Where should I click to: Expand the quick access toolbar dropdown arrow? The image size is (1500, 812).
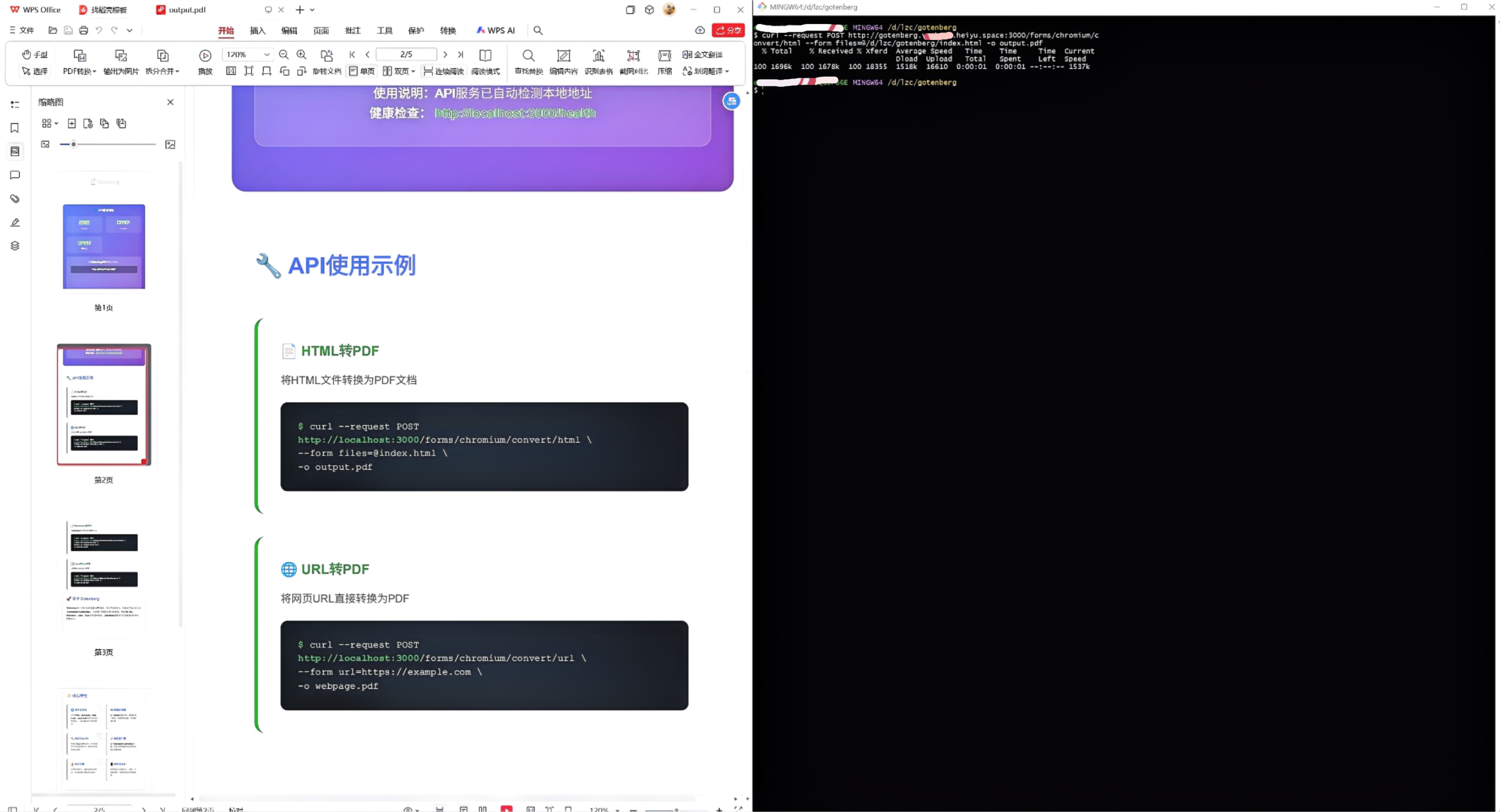click(x=130, y=30)
